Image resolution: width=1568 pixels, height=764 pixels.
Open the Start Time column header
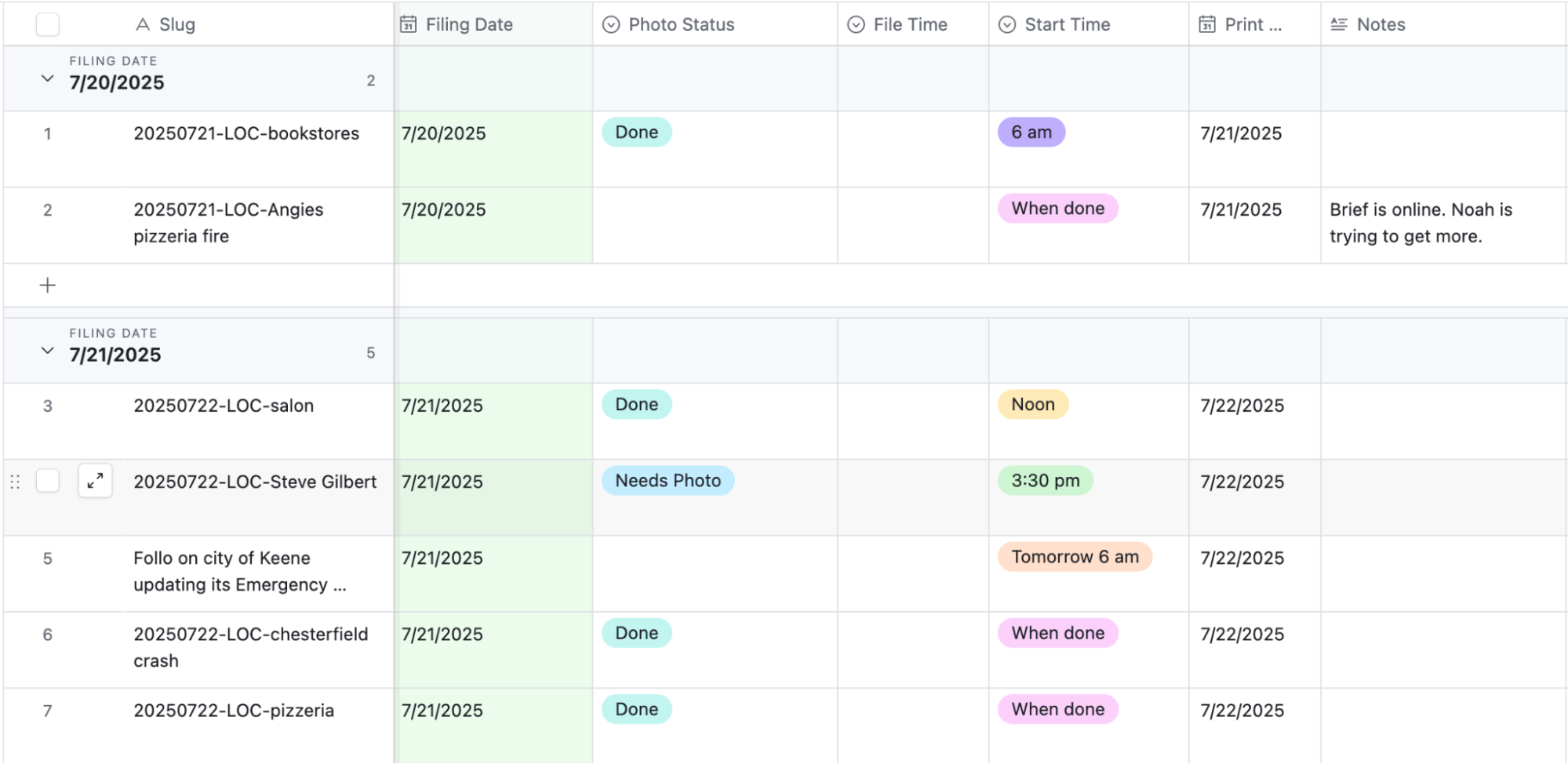(x=1089, y=24)
